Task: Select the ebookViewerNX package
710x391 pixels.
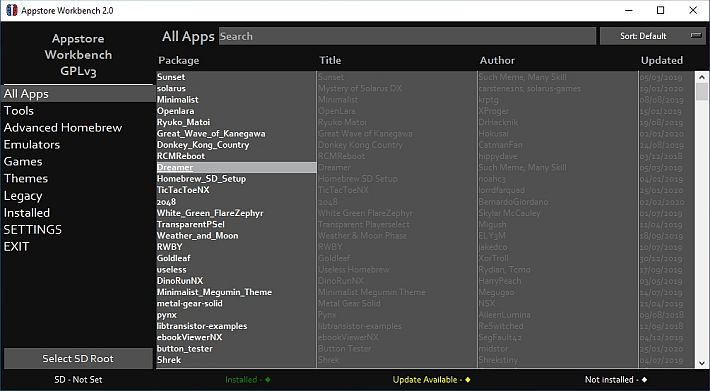Action: pos(236,338)
